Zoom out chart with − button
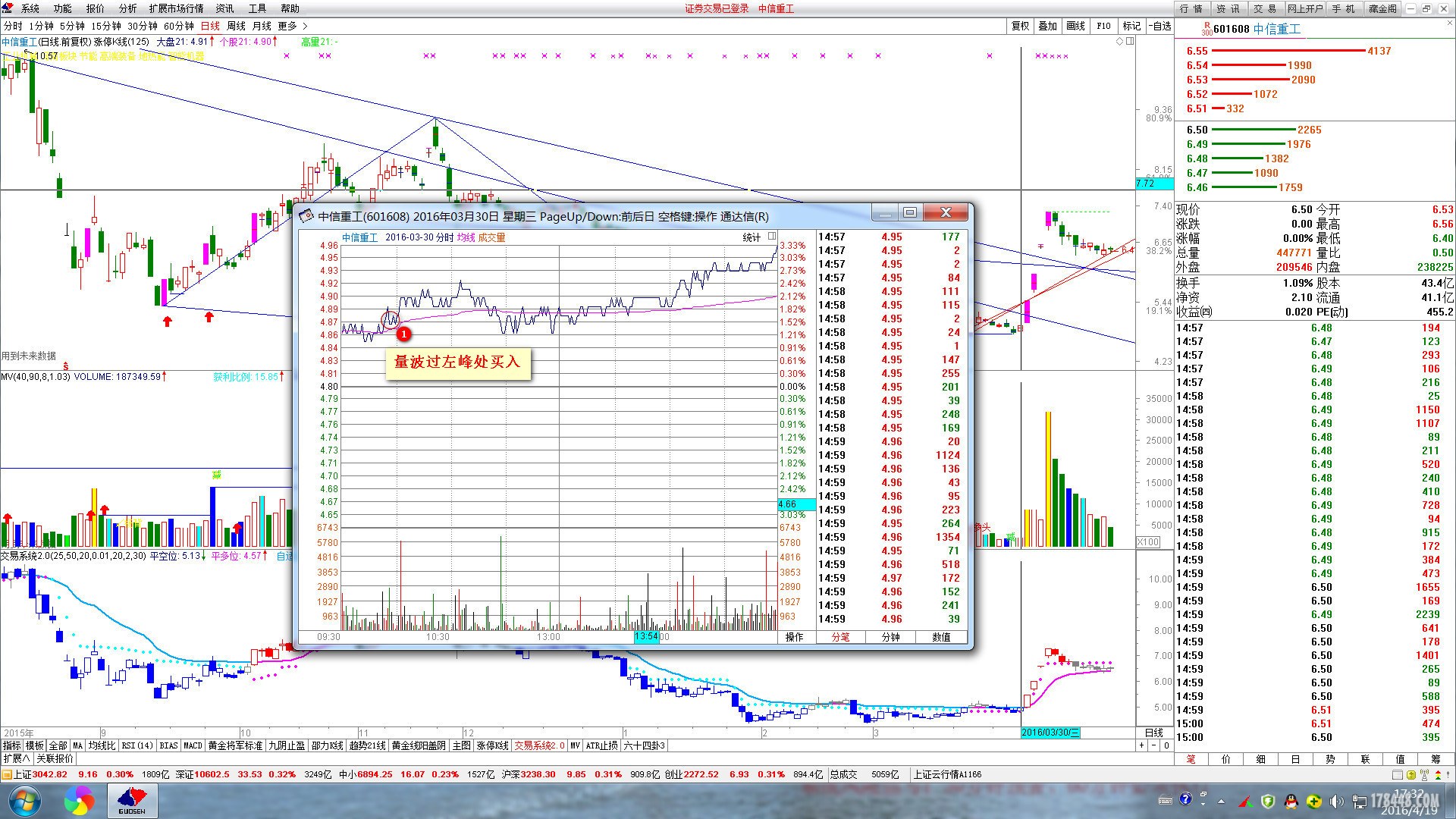Viewport: 1456px width, 819px height. tap(1153, 745)
